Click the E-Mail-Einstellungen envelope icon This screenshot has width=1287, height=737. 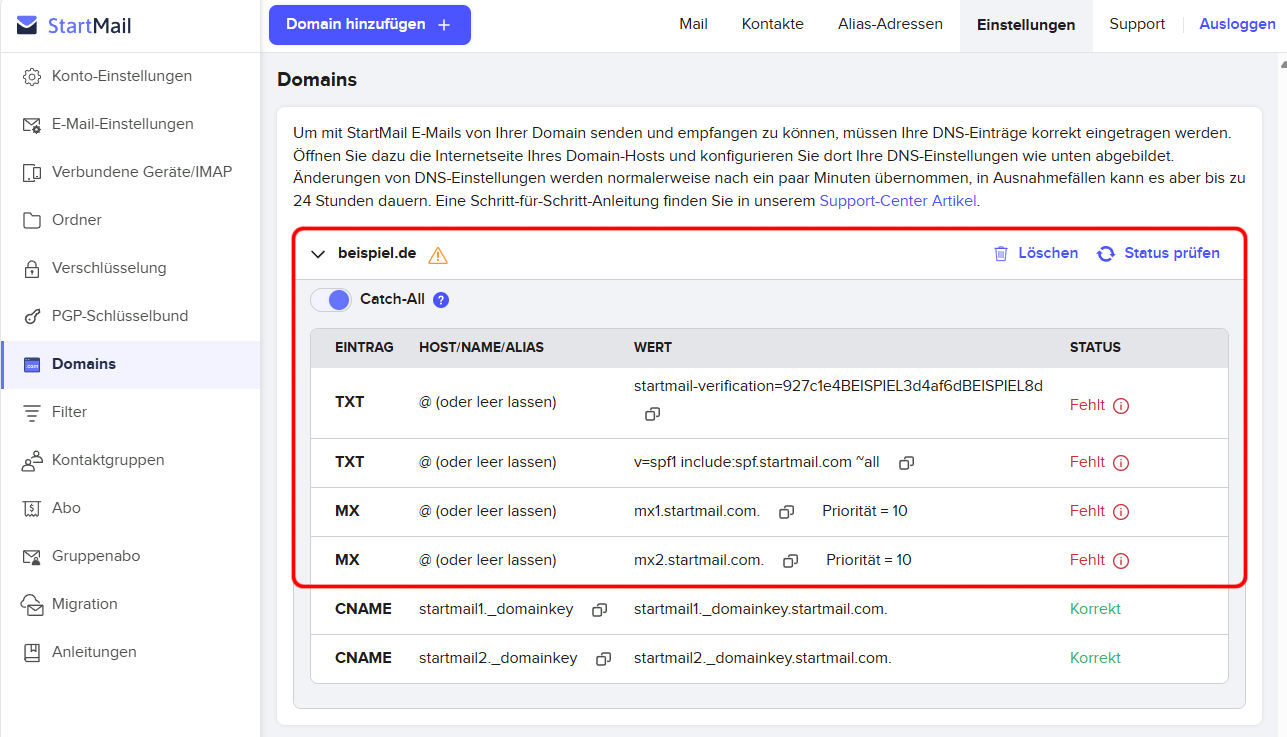click(x=32, y=125)
